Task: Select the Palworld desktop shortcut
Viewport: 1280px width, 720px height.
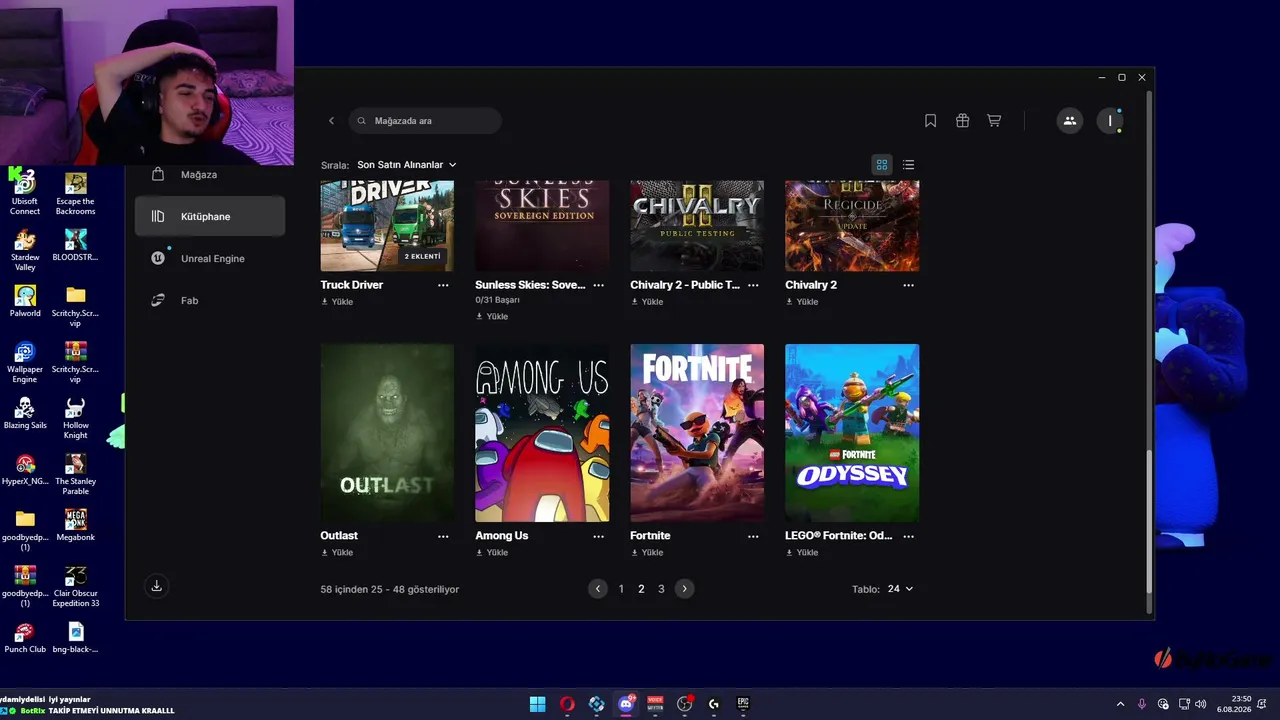Action: 25,300
